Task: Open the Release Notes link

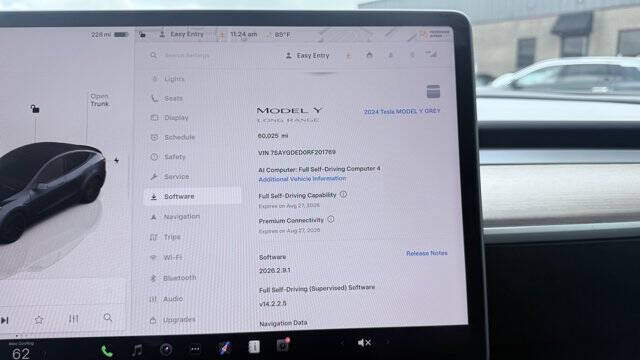Action: pyautogui.click(x=427, y=253)
